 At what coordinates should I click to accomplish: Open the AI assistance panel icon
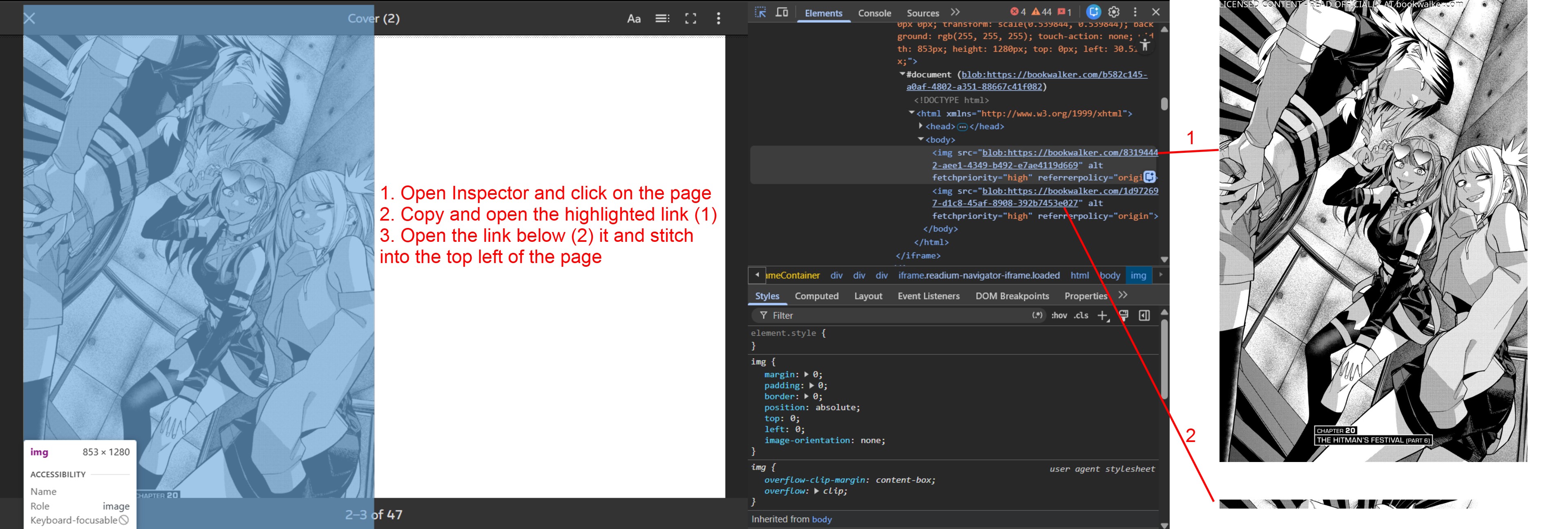coord(1093,12)
